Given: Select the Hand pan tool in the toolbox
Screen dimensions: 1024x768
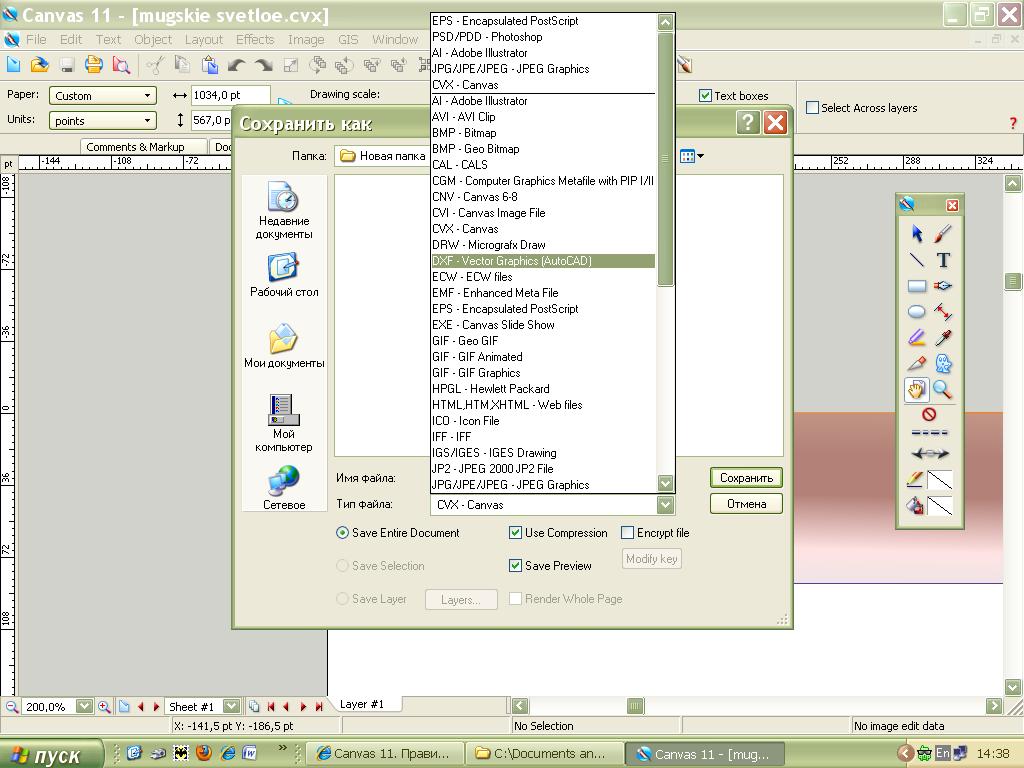Looking at the screenshot, I should (916, 389).
